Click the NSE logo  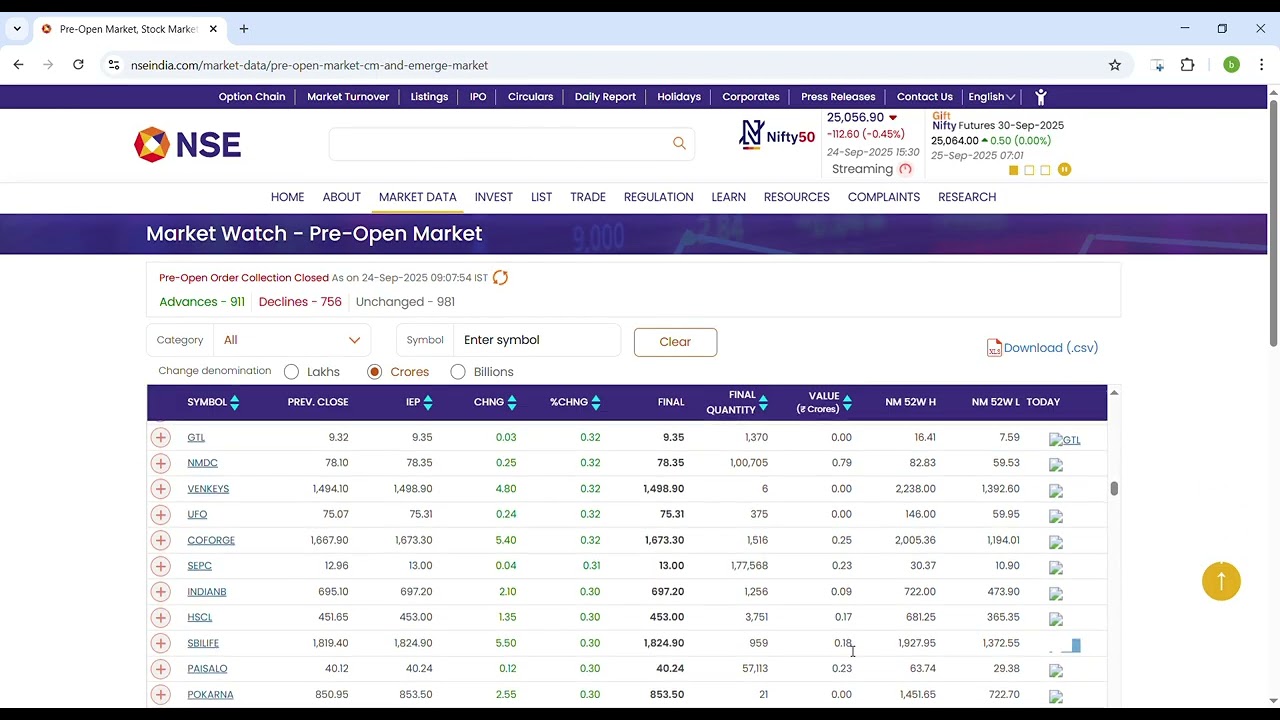(187, 145)
